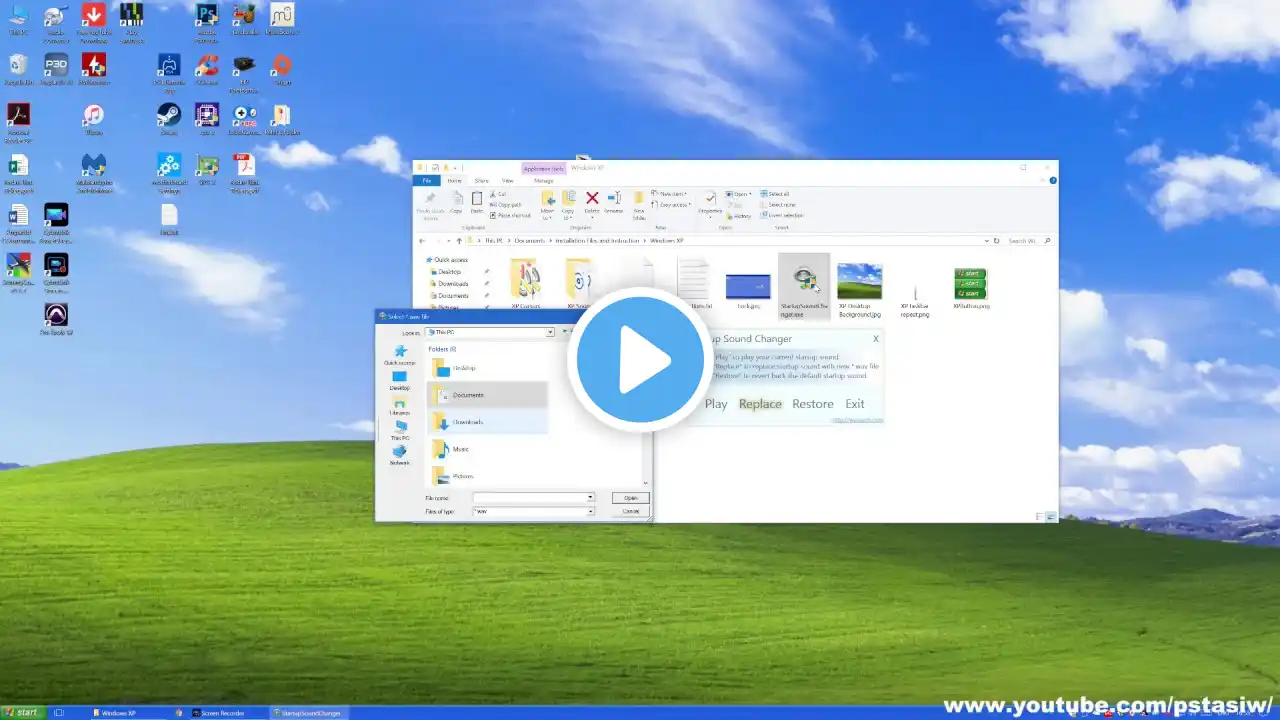
Task: Switch to the View ribbon tab
Action: (x=507, y=181)
